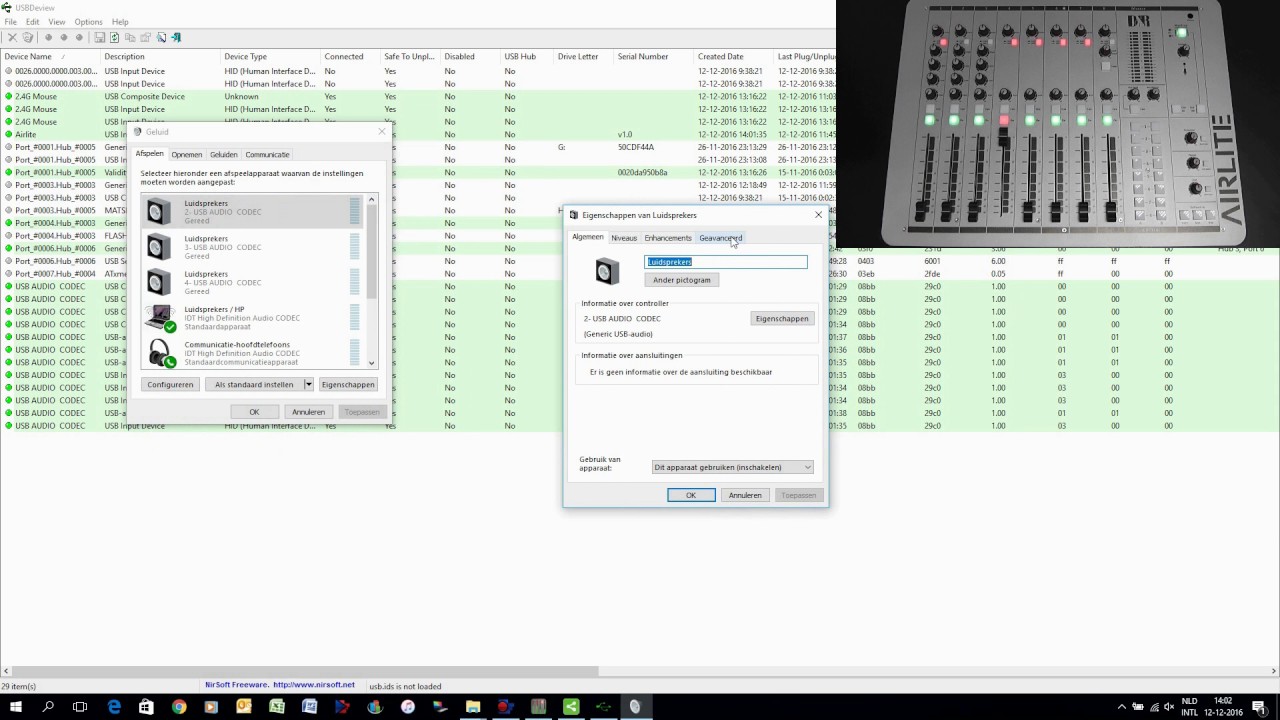Switch to the Communicatie tab in Geluid
This screenshot has width=1280, height=720.
point(267,154)
